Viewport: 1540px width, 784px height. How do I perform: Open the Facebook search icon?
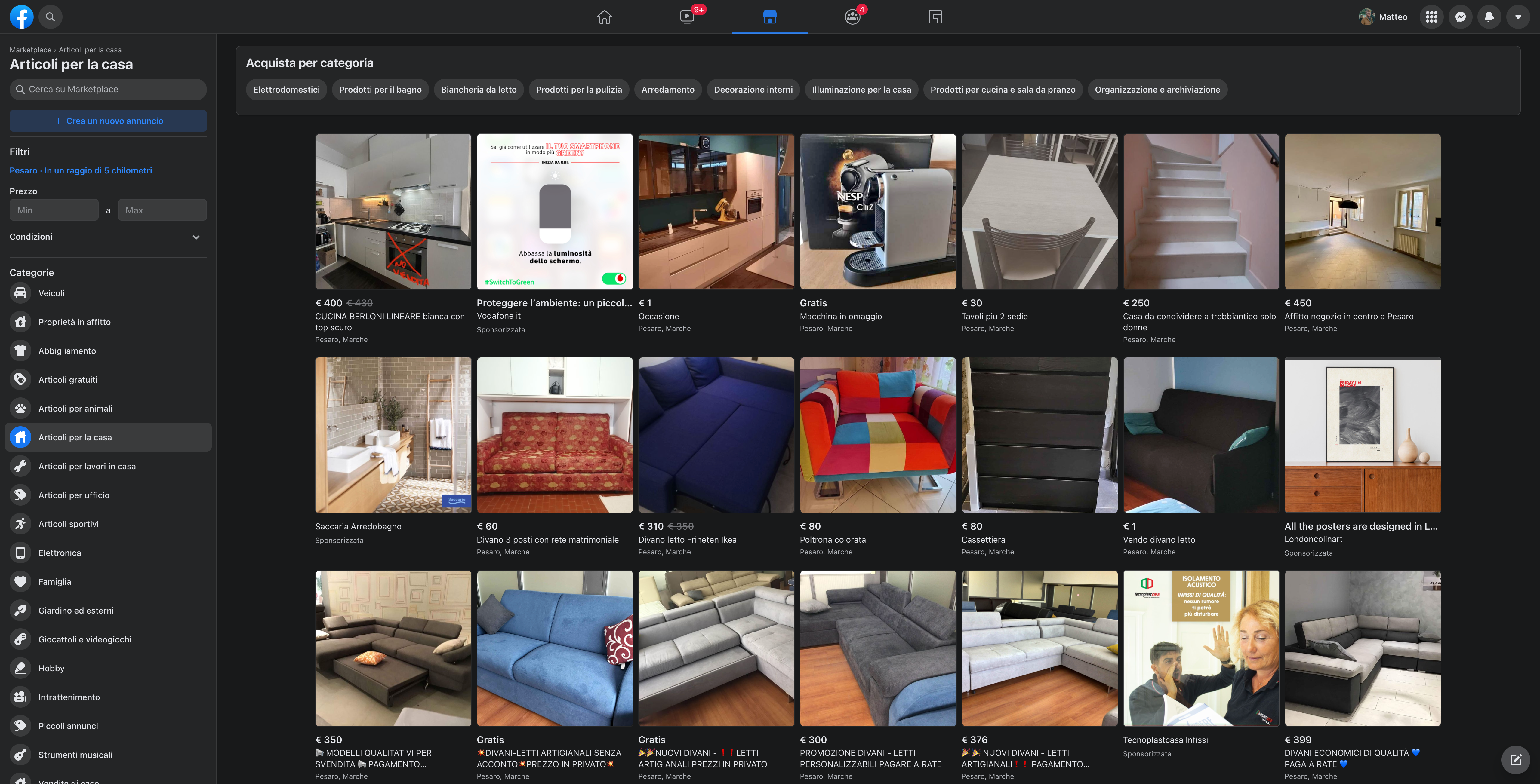tap(51, 17)
